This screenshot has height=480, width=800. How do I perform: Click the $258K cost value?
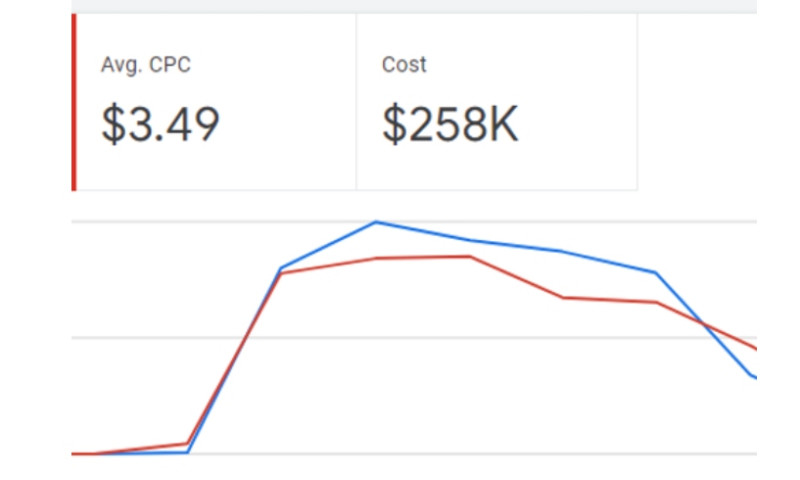450,125
